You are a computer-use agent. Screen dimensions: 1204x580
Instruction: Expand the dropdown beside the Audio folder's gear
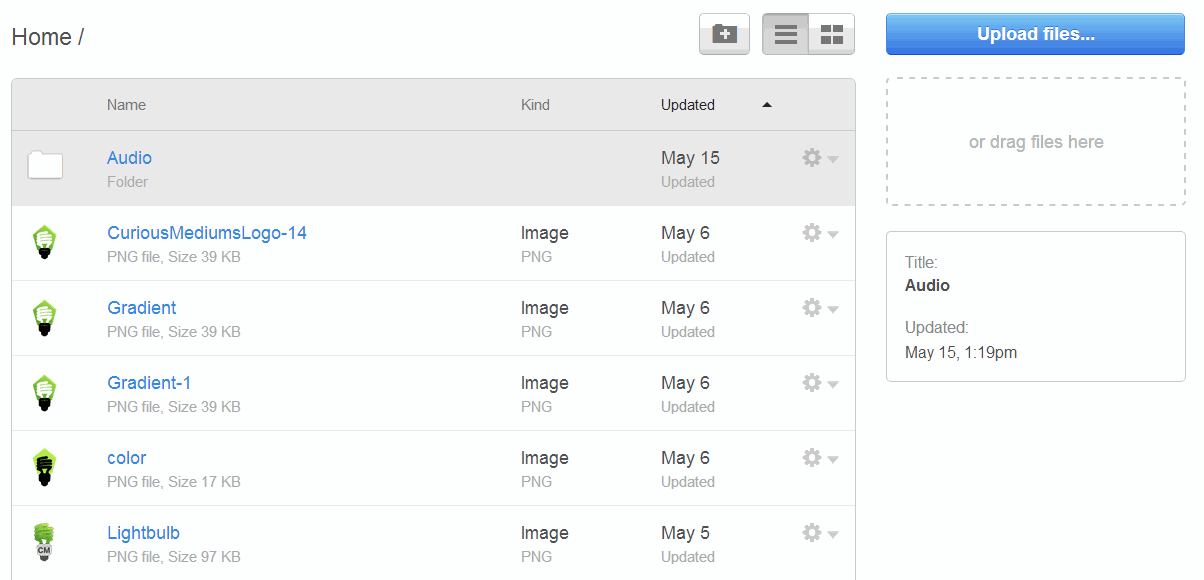click(x=831, y=160)
